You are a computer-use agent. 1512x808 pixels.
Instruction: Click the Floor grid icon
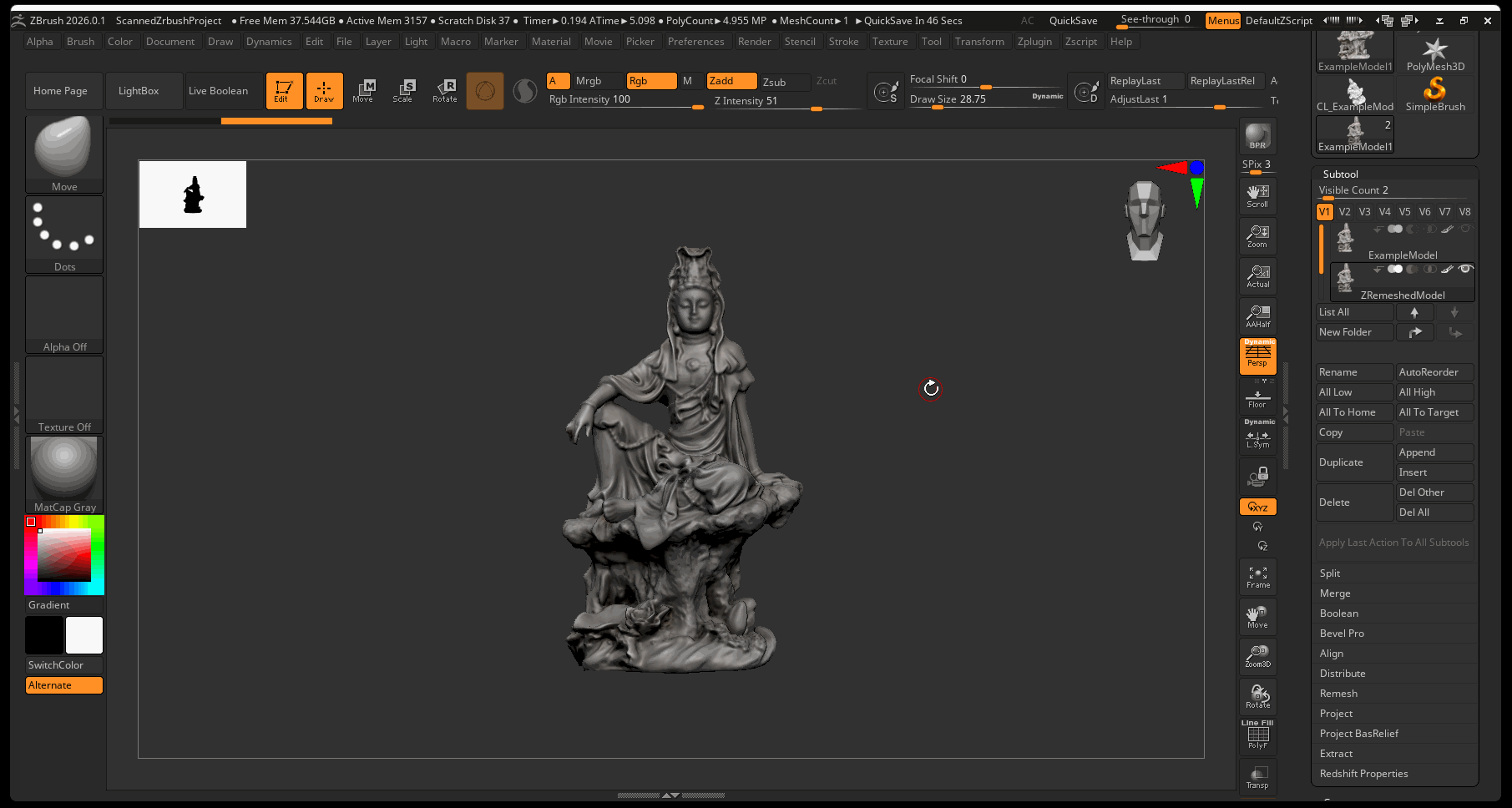coord(1257,397)
